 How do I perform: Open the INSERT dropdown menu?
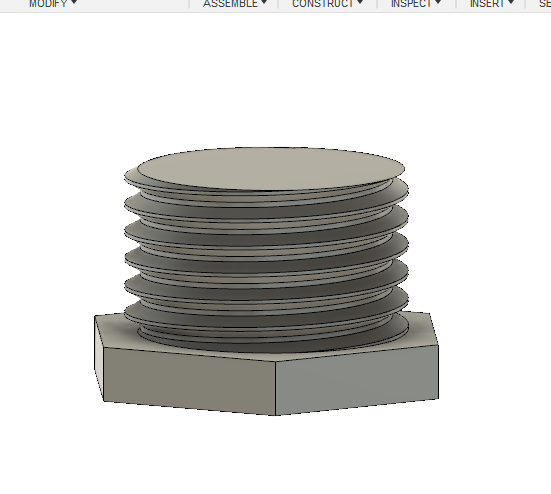coord(492,4)
